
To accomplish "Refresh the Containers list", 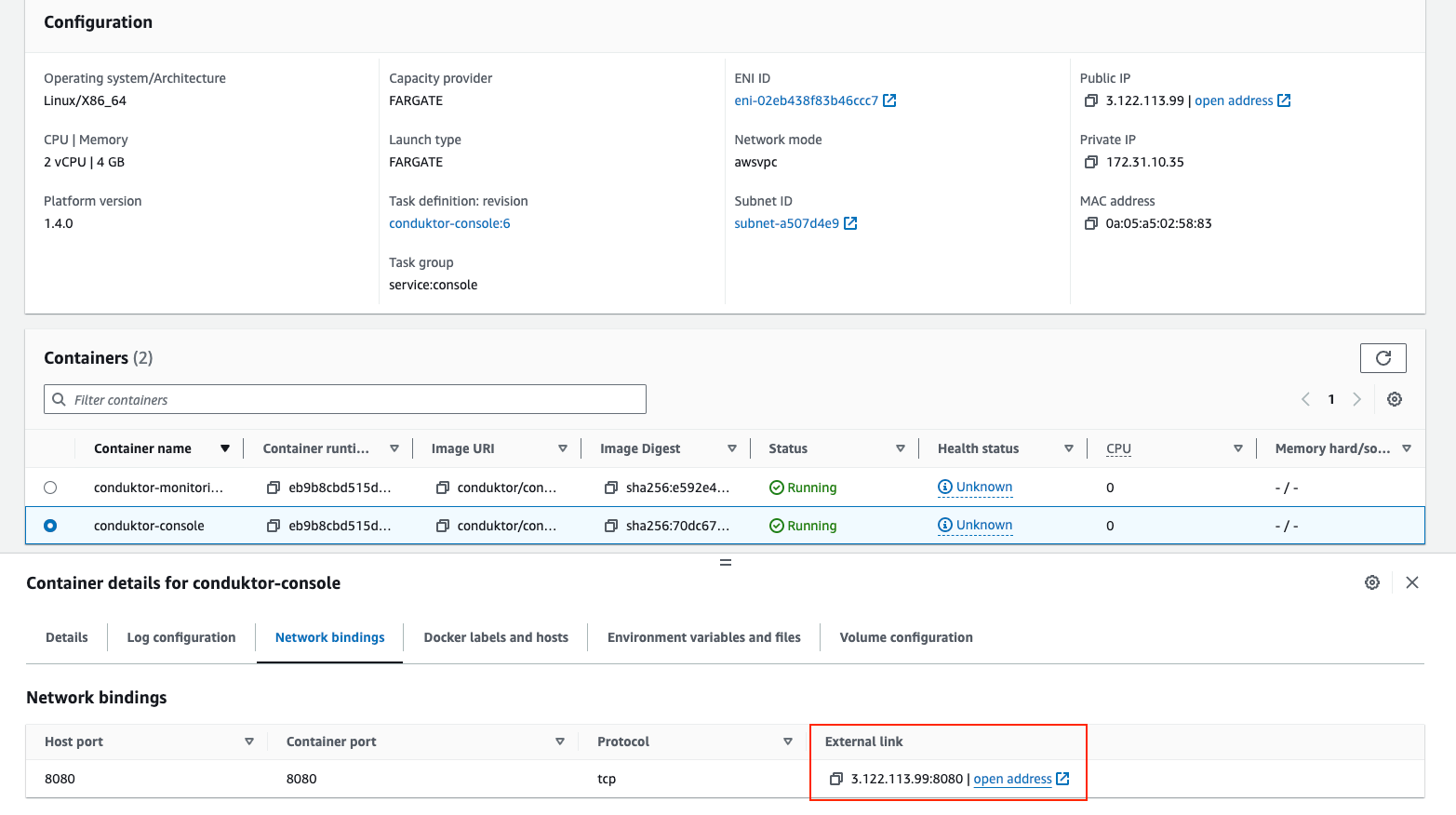I will point(1383,357).
